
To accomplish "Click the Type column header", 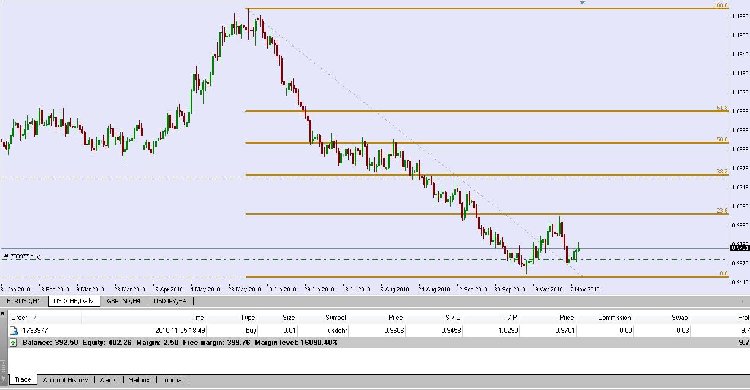I will (x=248, y=317).
